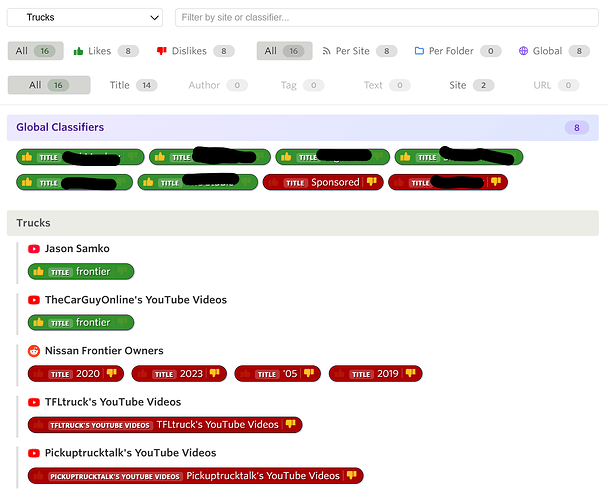Click thumbs-up icon on TheCarGuyOnline's frontier pill
The width and height of the screenshot is (609, 500).
pyautogui.click(x=38, y=323)
